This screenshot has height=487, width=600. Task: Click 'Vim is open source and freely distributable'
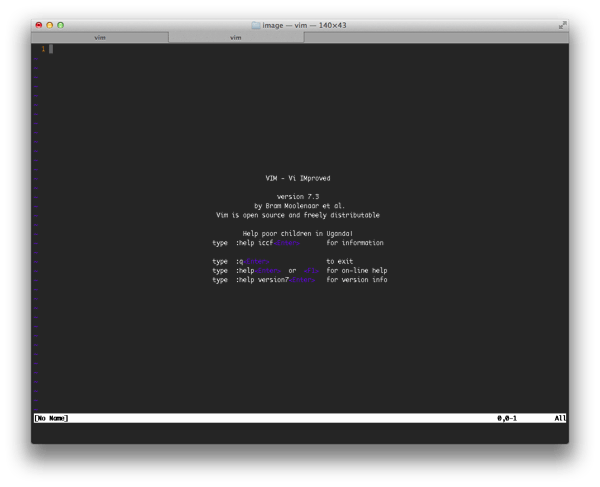click(298, 215)
